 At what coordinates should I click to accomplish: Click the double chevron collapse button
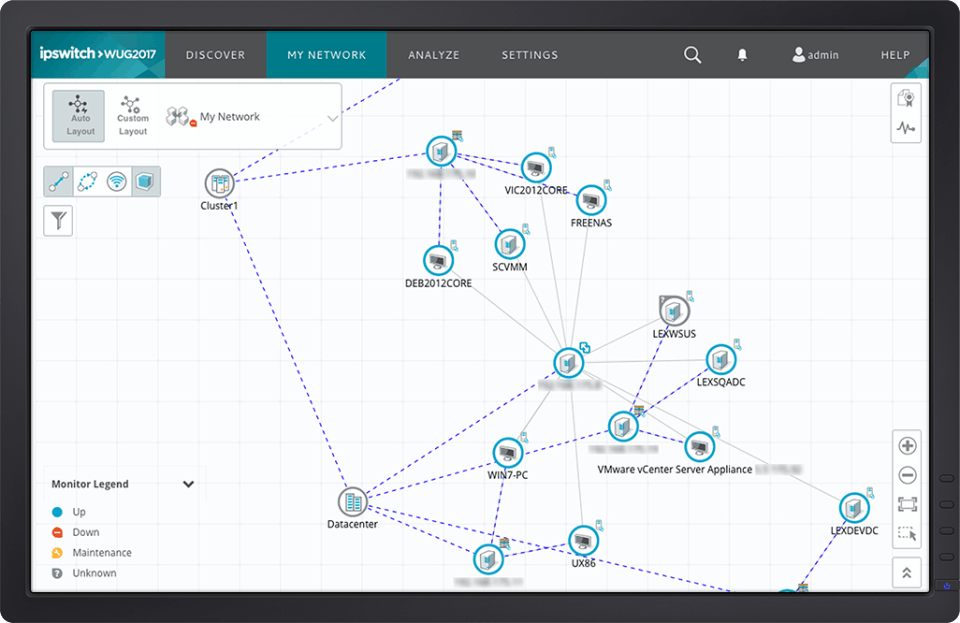[x=907, y=573]
